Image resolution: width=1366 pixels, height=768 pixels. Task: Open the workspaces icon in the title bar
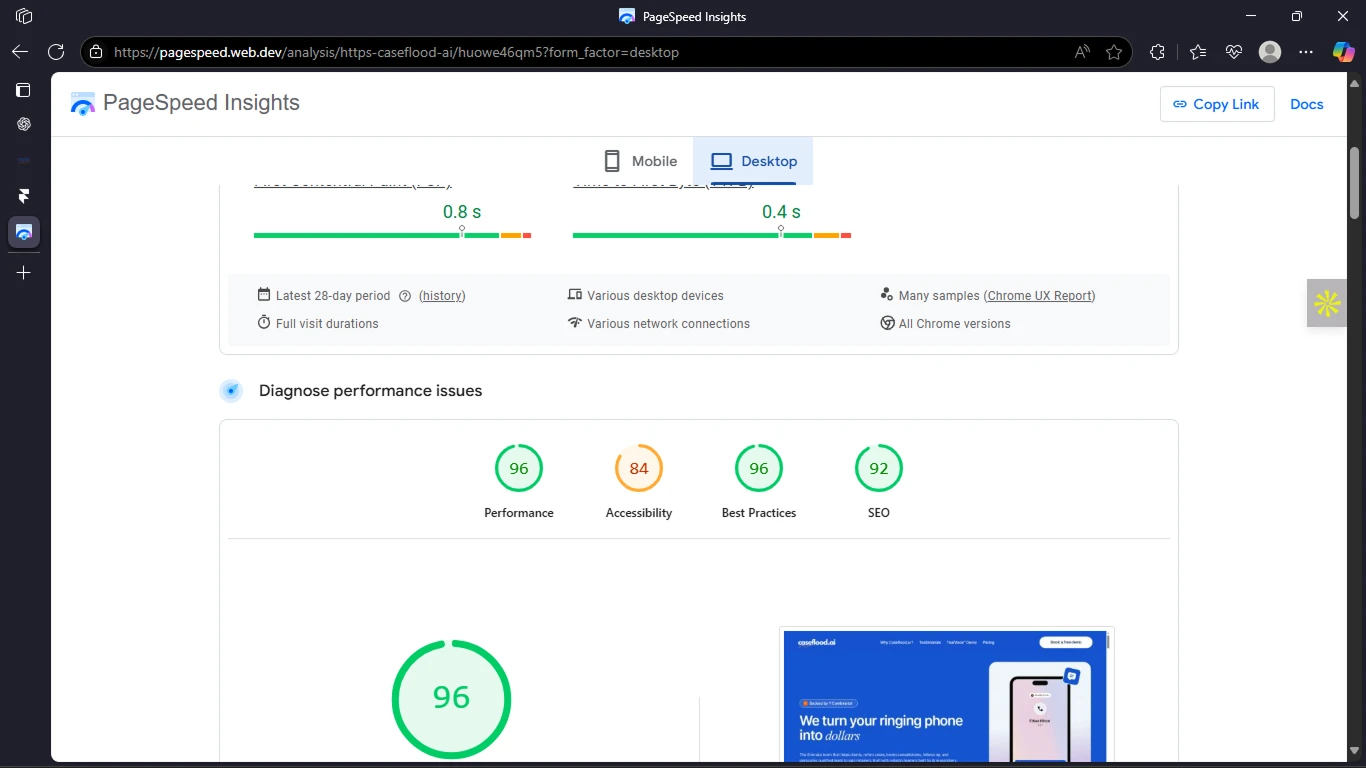click(24, 16)
